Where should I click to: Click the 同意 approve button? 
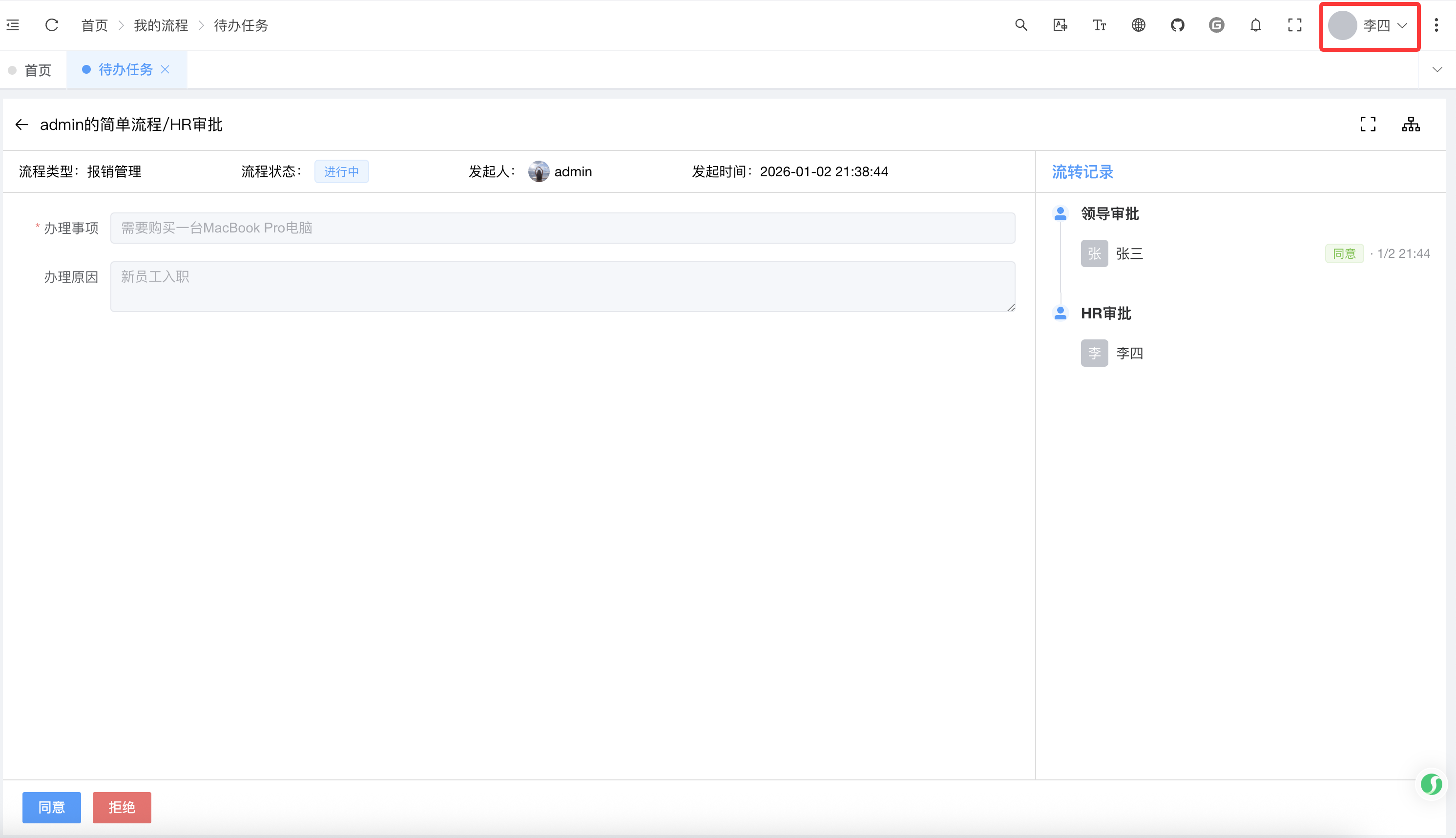pos(51,807)
